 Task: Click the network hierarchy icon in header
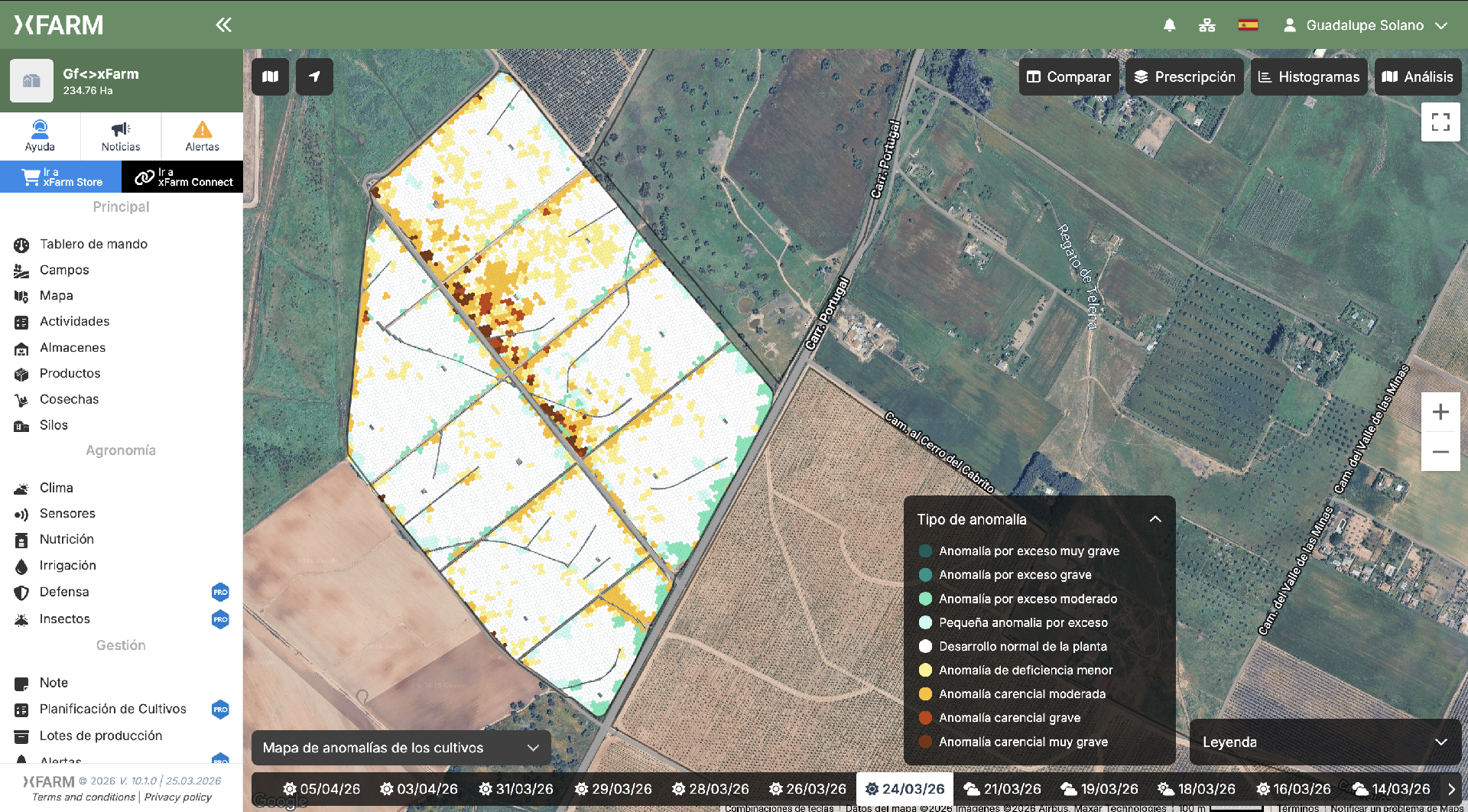[1207, 25]
